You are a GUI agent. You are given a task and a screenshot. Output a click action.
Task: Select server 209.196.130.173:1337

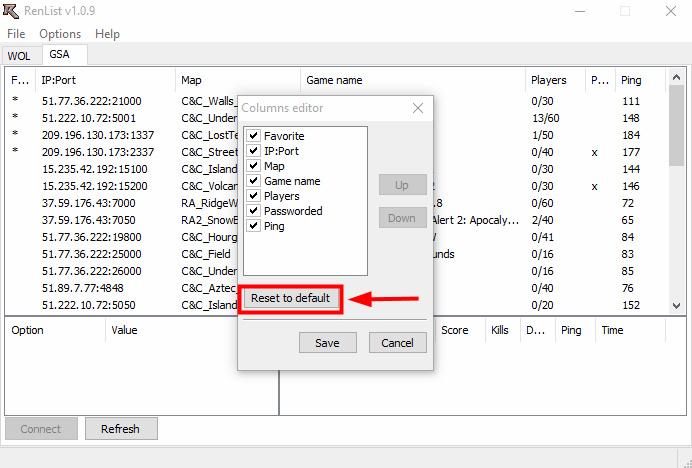point(98,135)
